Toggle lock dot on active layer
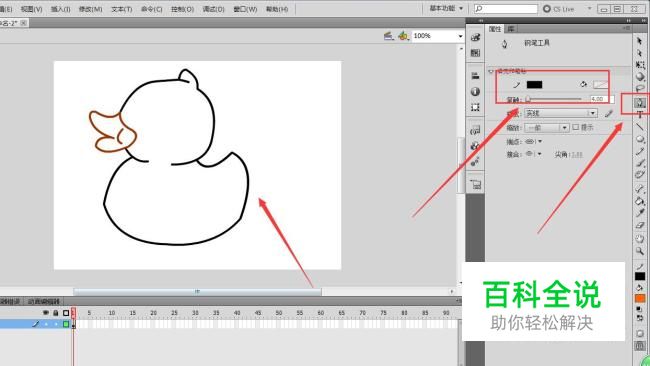650x366 pixels. pyautogui.click(x=56, y=324)
